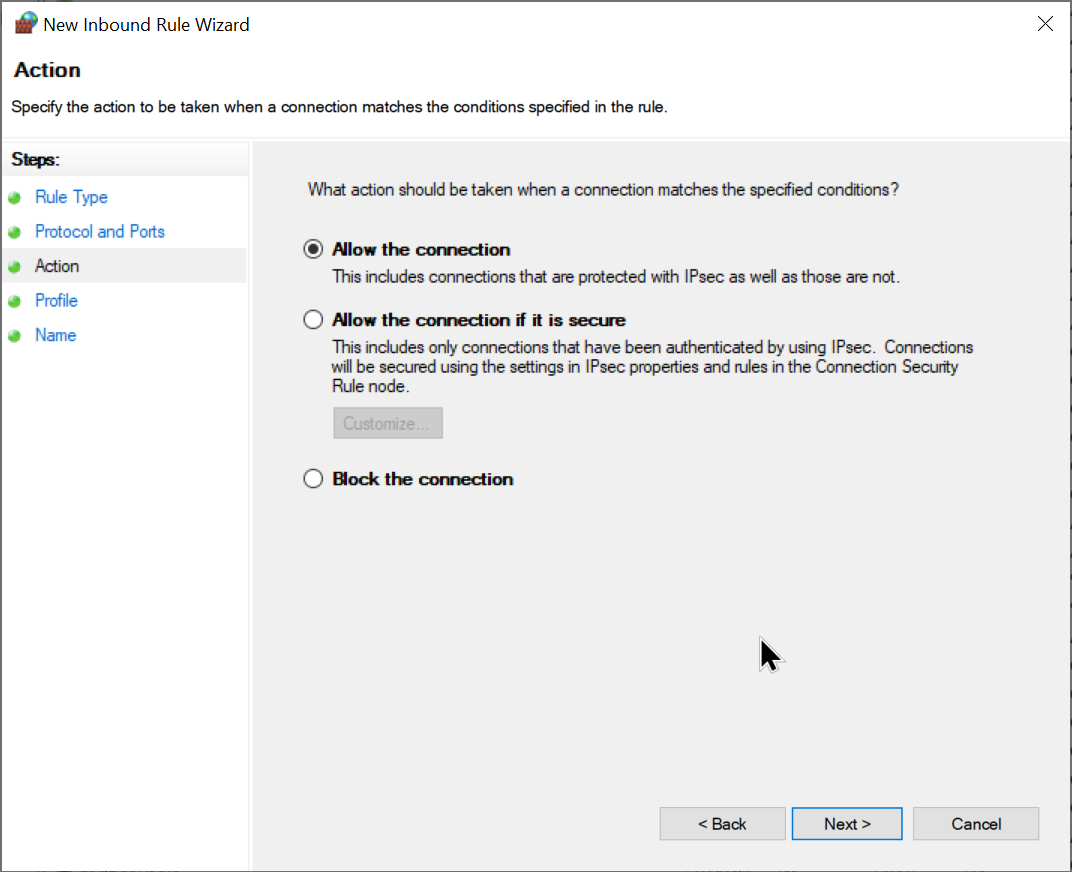Click the firewall wizard icon in title bar

pyautogui.click(x=26, y=23)
